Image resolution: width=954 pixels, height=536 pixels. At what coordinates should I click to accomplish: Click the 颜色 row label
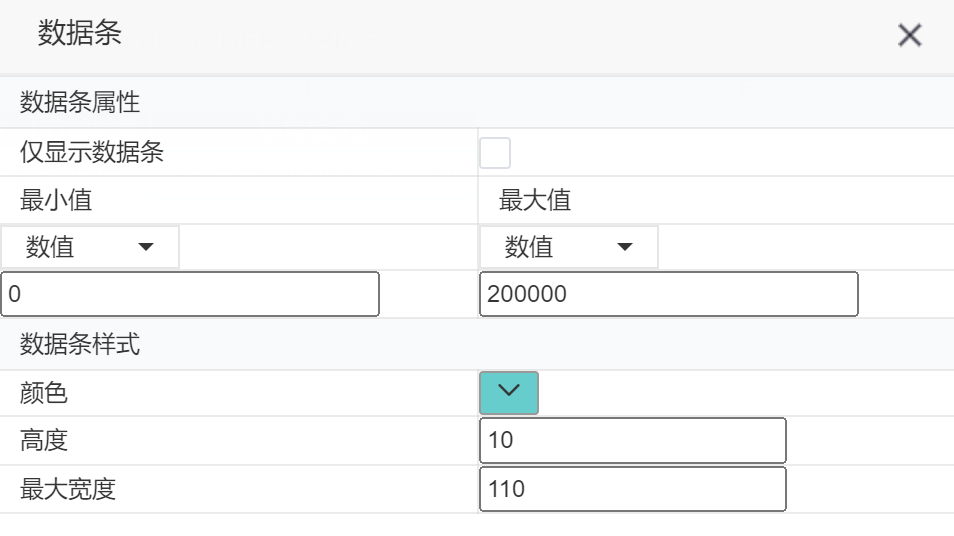click(x=43, y=392)
